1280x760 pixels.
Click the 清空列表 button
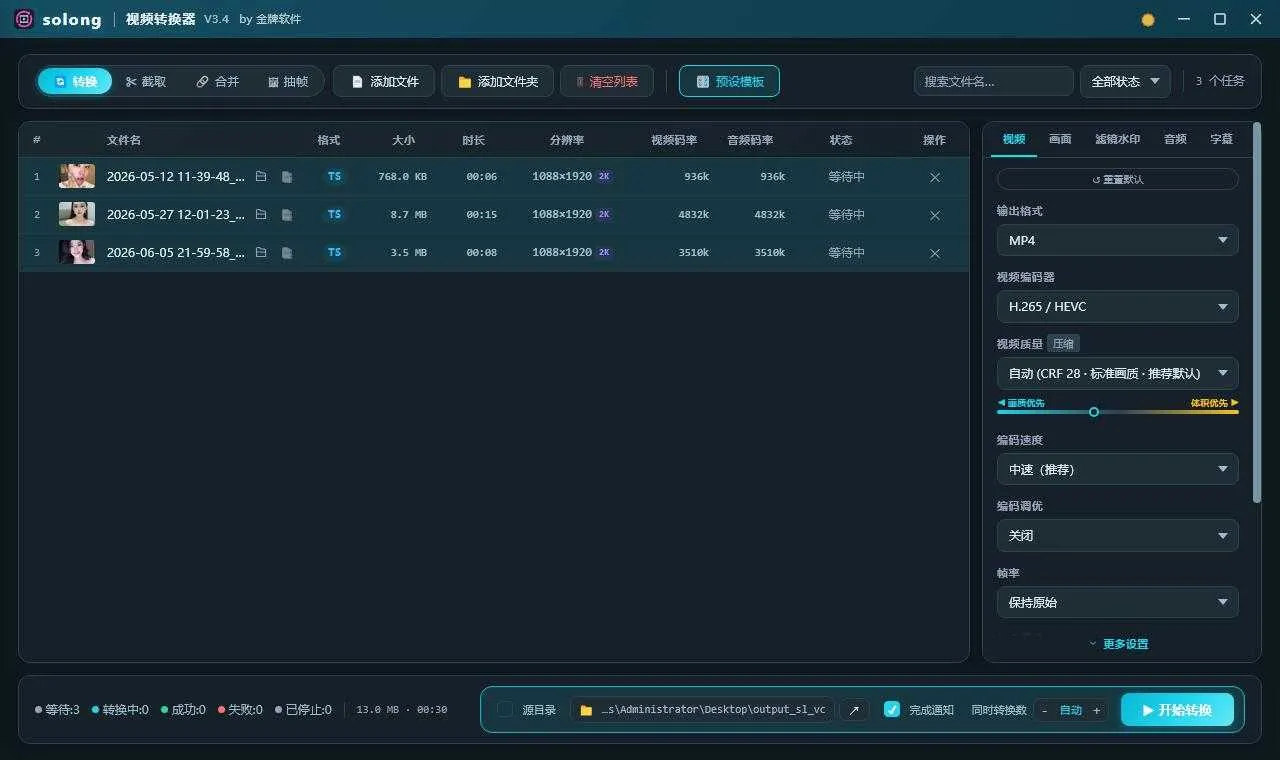(x=607, y=81)
